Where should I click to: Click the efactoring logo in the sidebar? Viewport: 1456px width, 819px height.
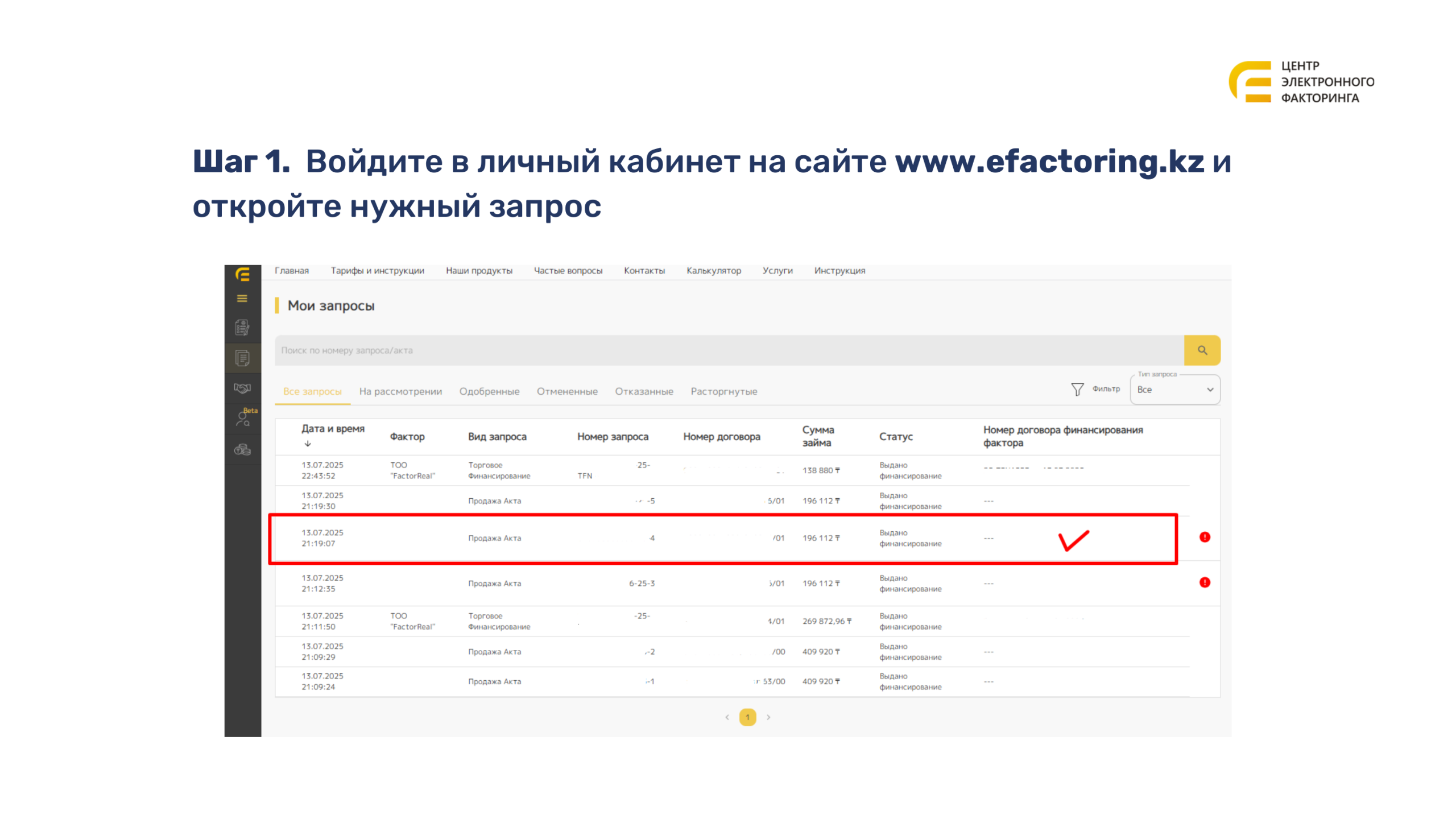tap(242, 275)
